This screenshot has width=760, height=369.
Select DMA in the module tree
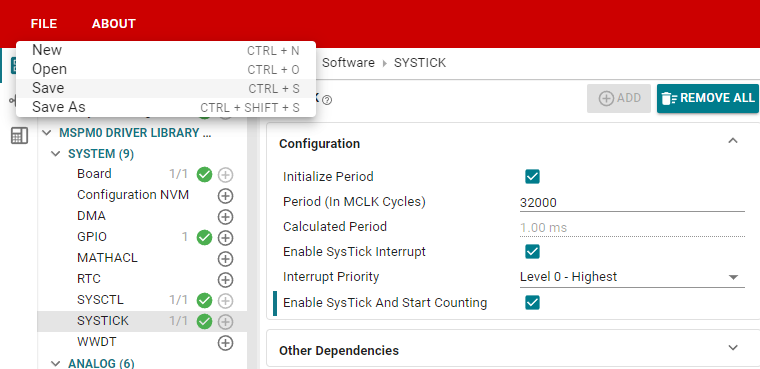point(91,216)
